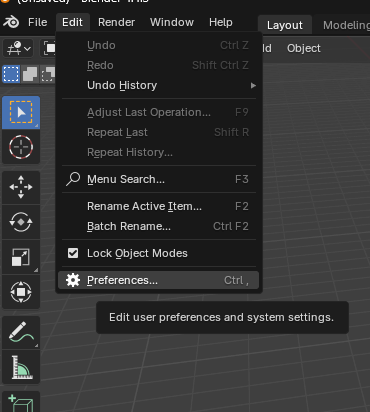Choose subtract selection mode icon
Screen dimensions: 370x412
pos(48,74)
